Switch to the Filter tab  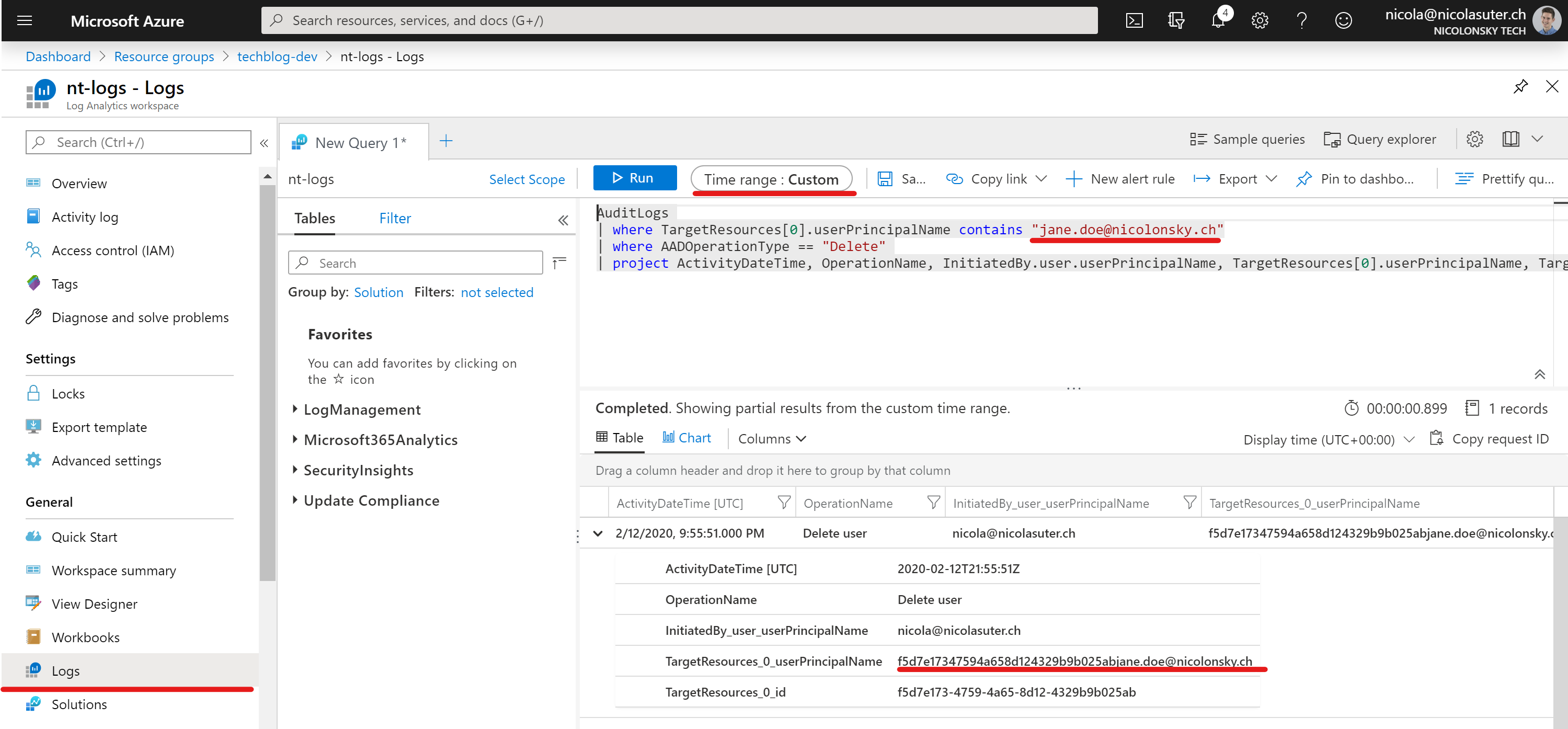point(395,218)
